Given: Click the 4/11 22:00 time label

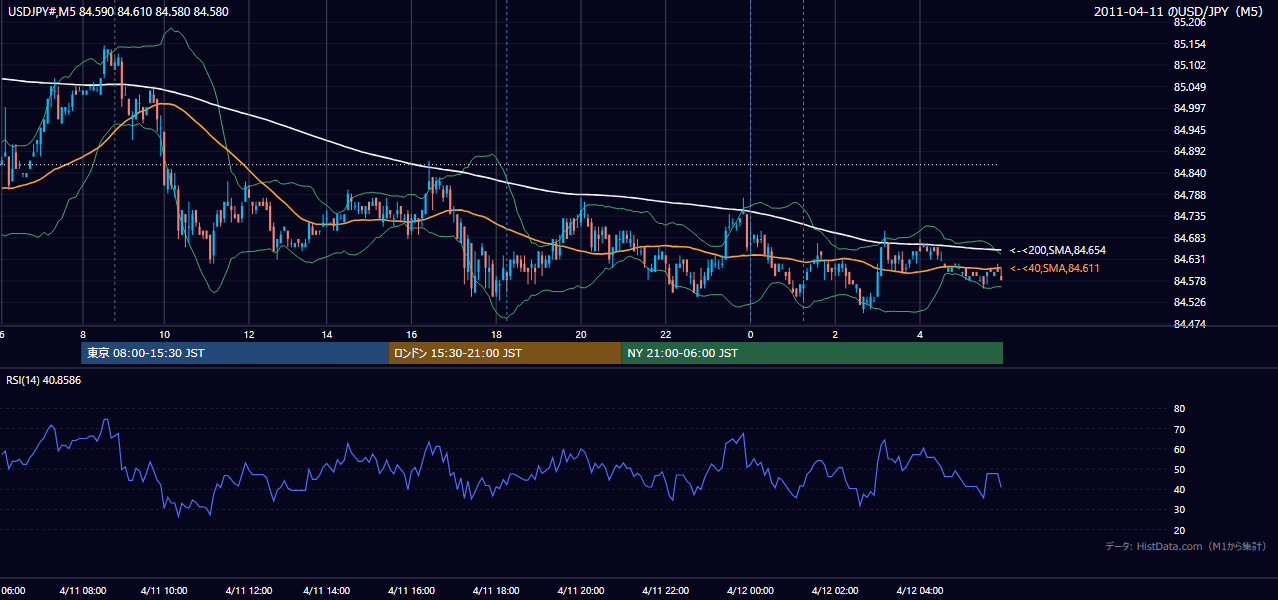Looking at the screenshot, I should coord(667,591).
